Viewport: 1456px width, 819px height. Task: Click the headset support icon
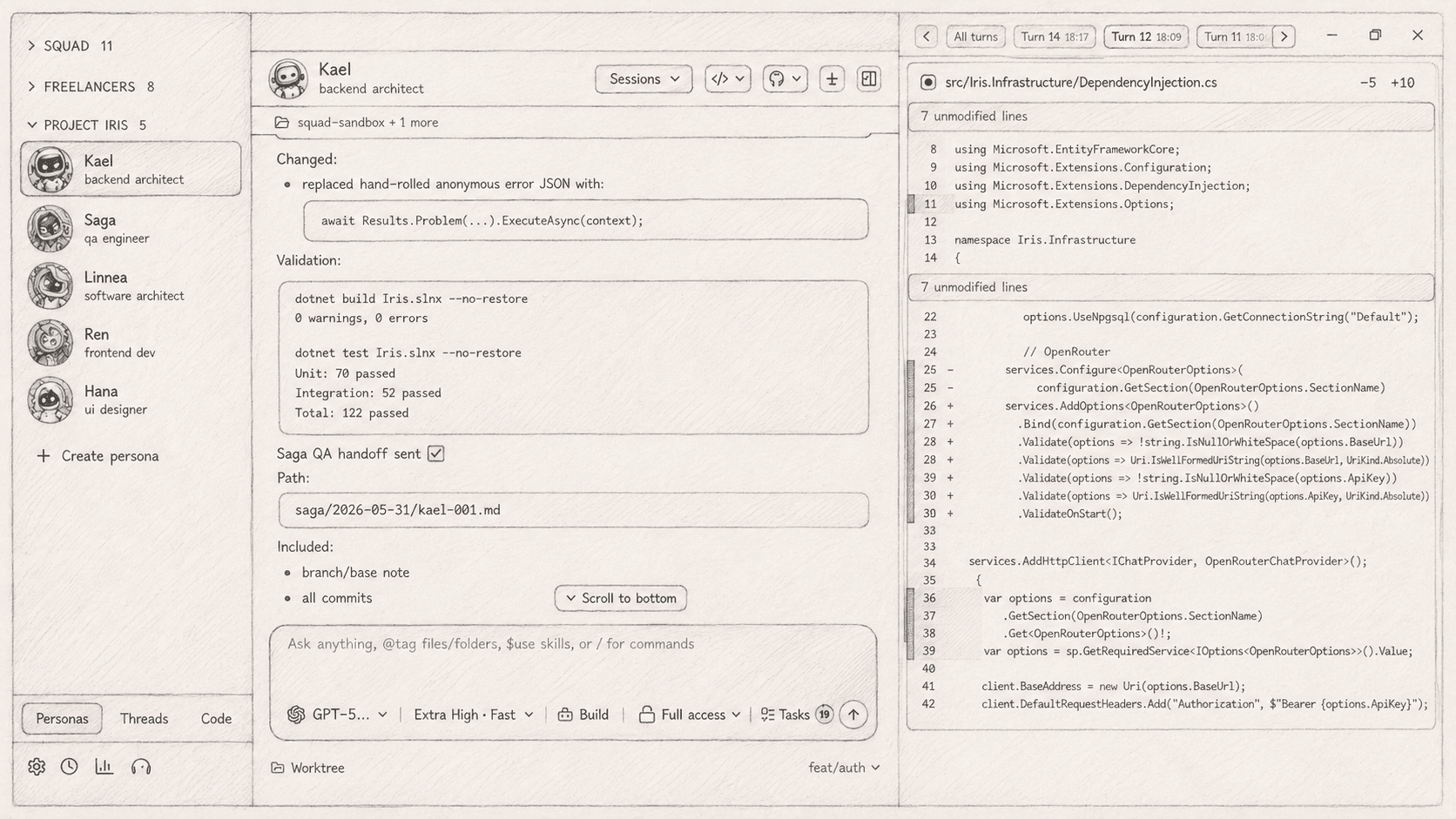coord(141,767)
